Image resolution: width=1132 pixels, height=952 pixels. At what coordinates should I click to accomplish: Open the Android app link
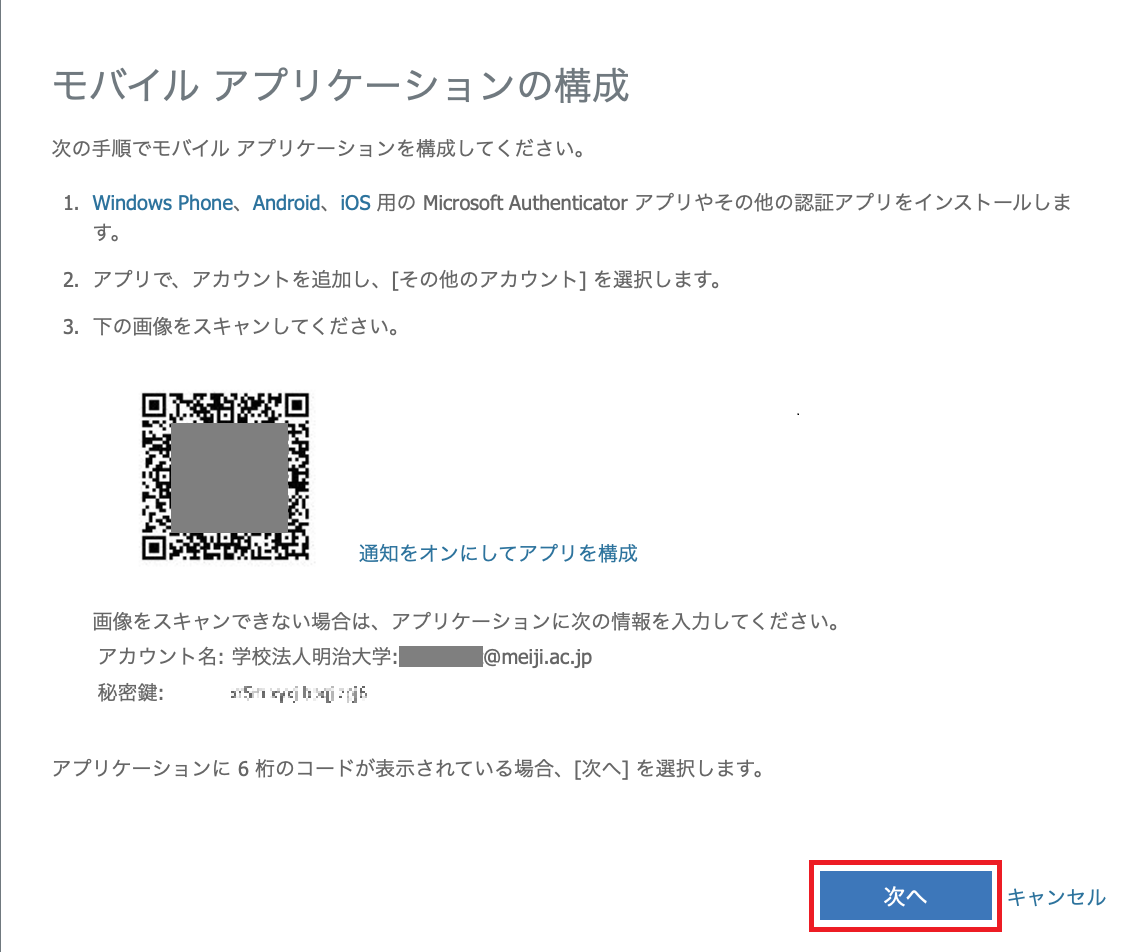coord(286,203)
